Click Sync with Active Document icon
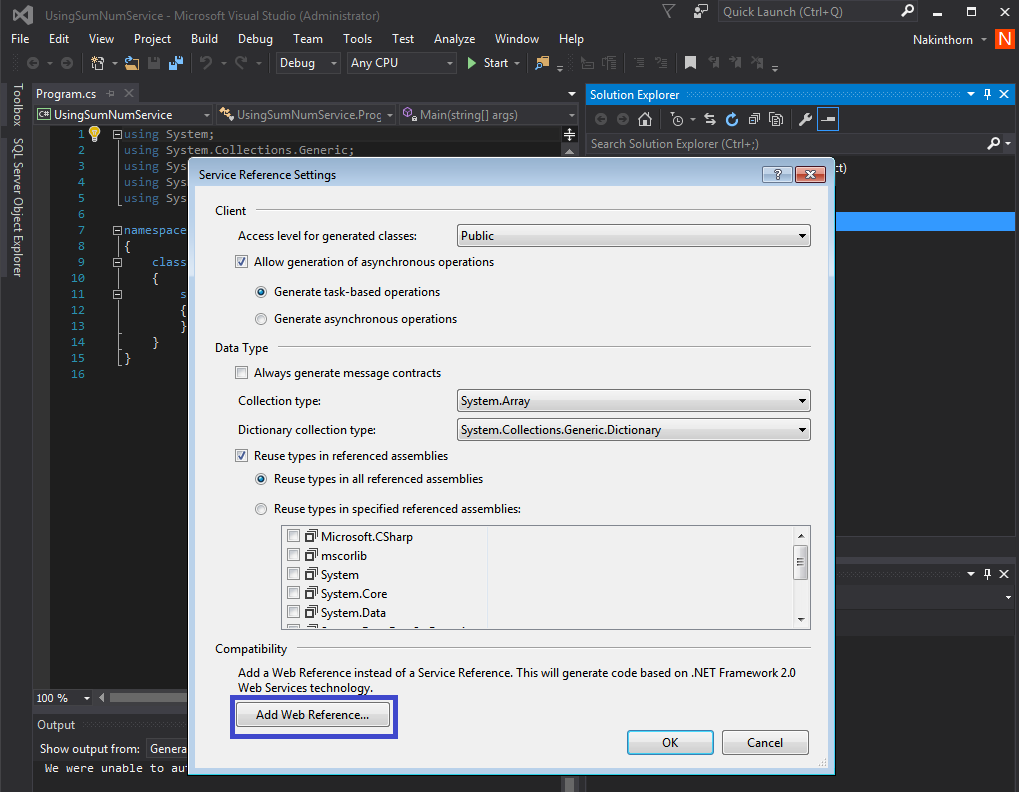The height and width of the screenshot is (792, 1019). pos(710,120)
